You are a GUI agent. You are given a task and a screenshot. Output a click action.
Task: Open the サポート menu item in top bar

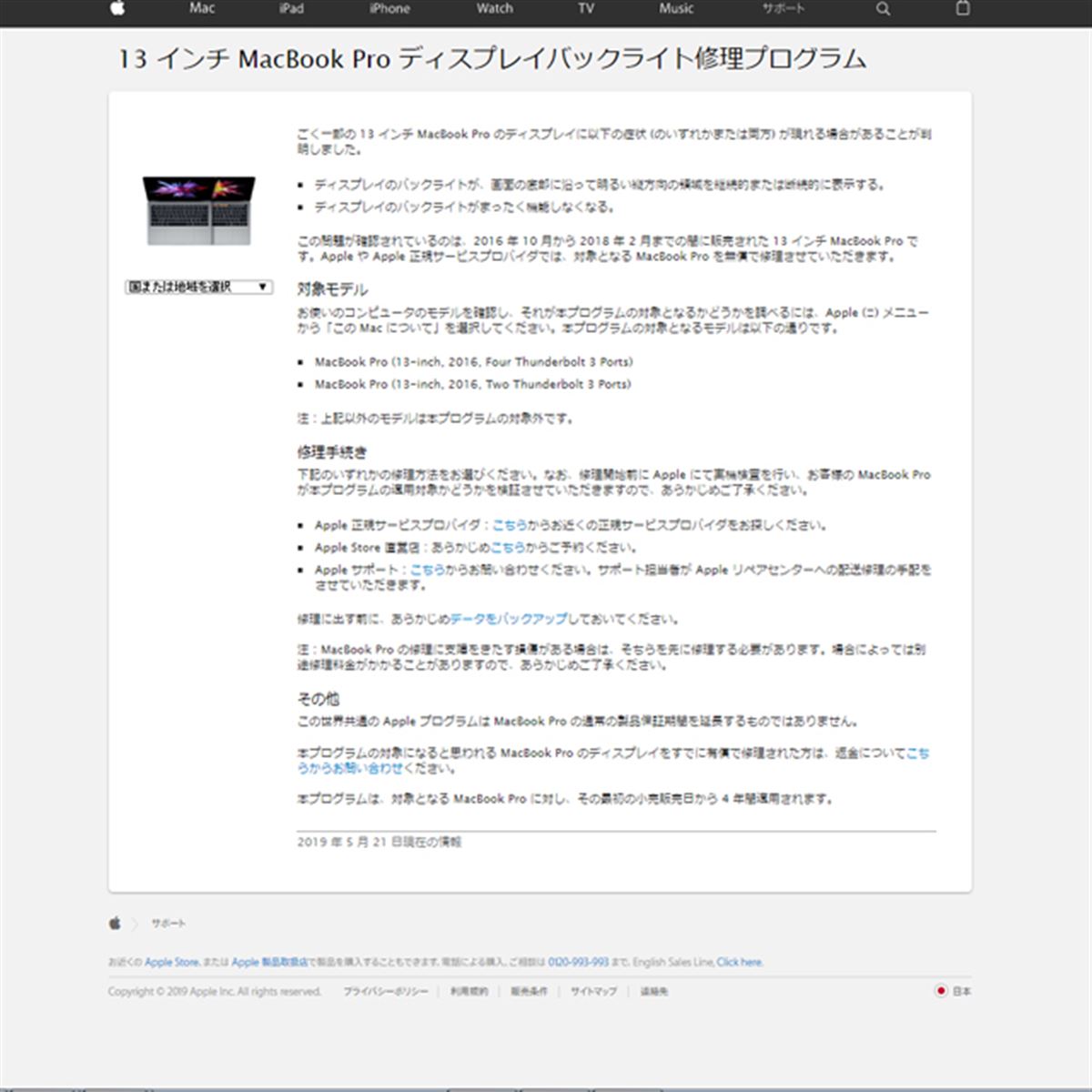tap(784, 8)
